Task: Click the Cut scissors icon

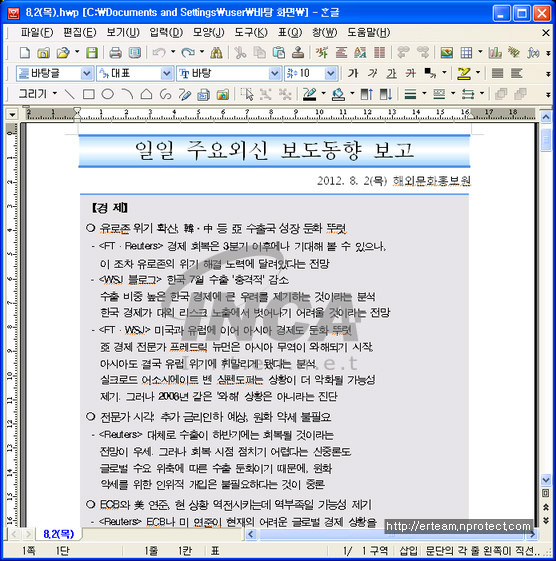Action: tap(240, 53)
